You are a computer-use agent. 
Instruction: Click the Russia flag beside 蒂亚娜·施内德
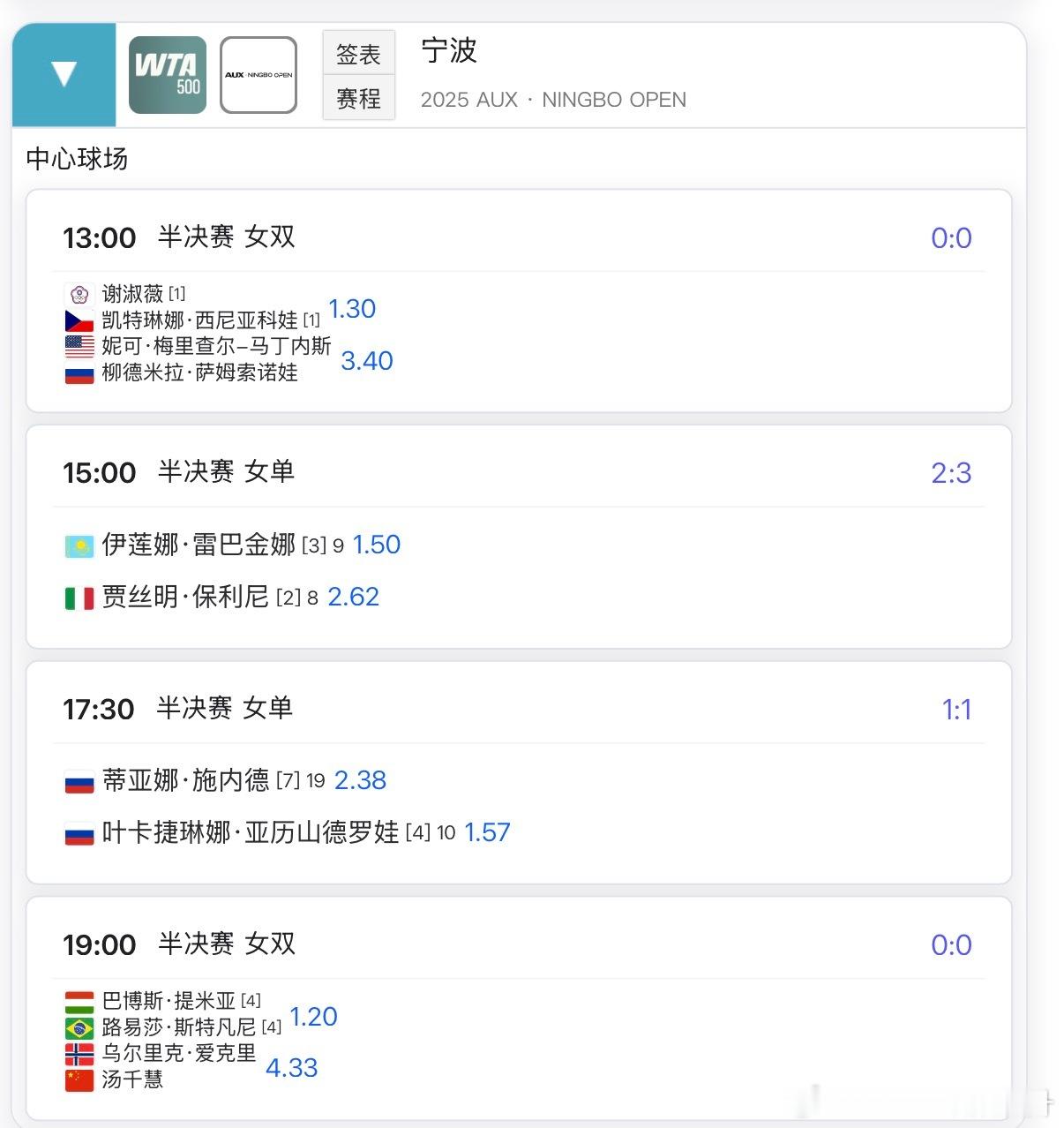point(79,782)
